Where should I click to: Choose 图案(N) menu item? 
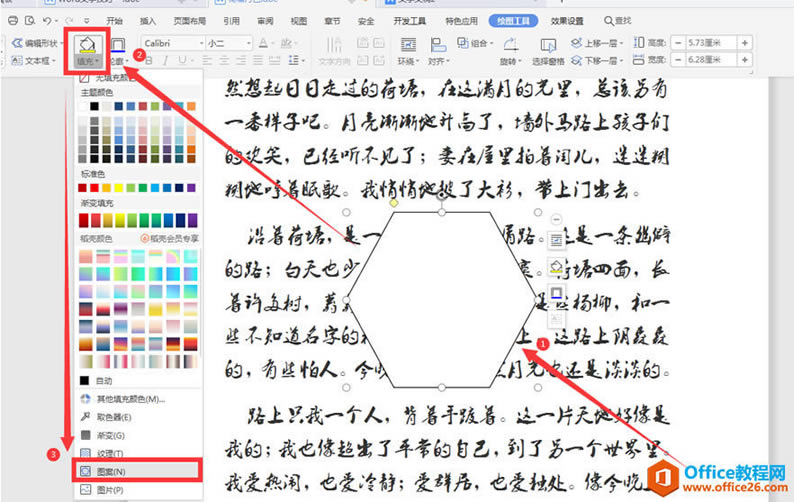coord(137,471)
